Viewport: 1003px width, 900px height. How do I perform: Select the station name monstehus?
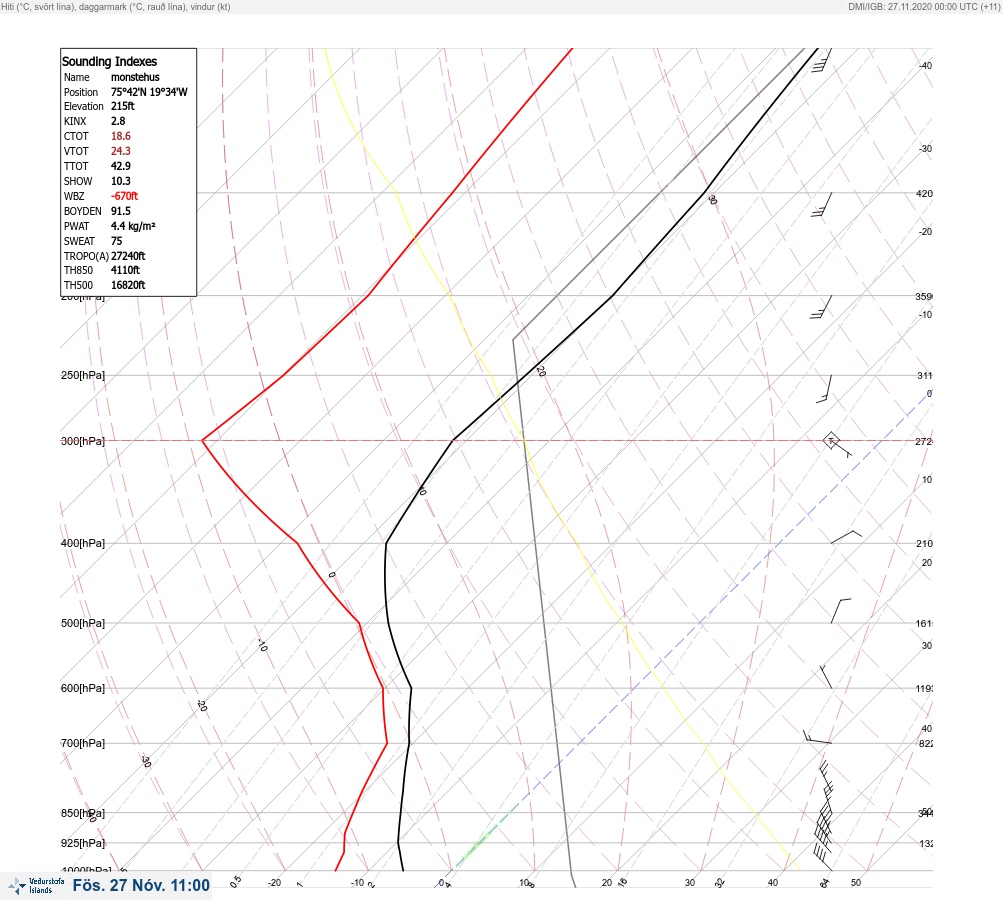point(135,77)
